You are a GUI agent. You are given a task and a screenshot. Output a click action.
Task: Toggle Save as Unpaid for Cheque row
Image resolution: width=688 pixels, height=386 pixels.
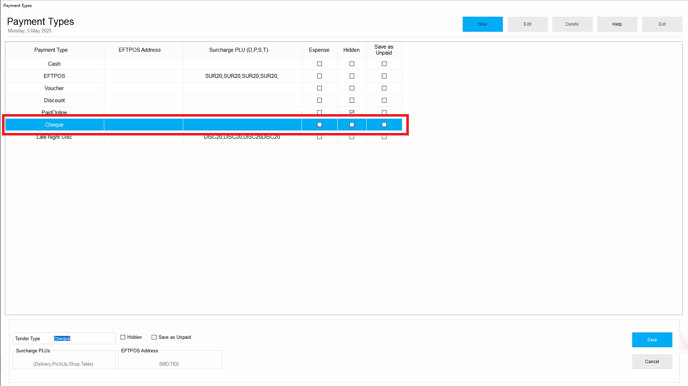click(x=384, y=125)
